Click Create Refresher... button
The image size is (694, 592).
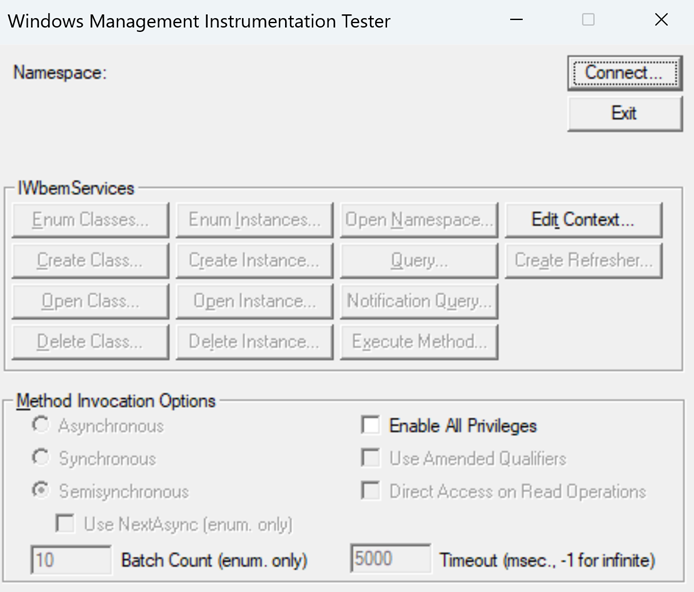pyautogui.click(x=583, y=261)
